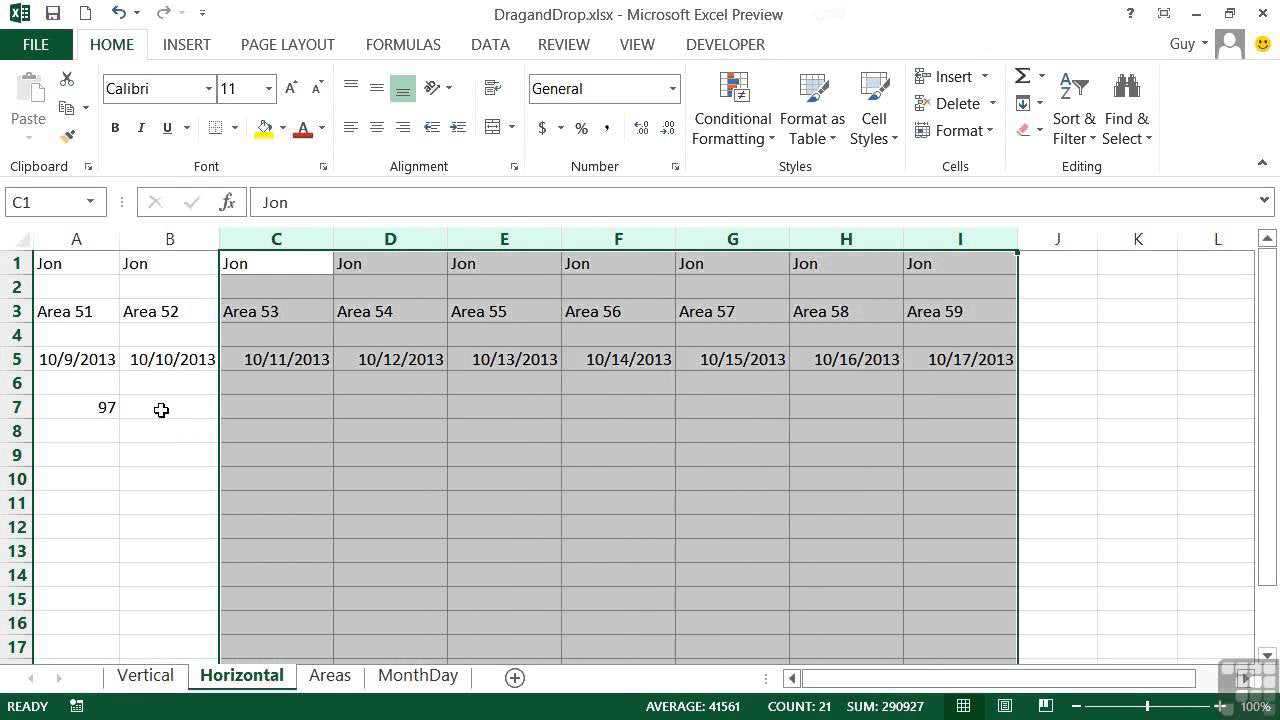
Task: Select the Italic formatting icon
Action: (x=140, y=128)
